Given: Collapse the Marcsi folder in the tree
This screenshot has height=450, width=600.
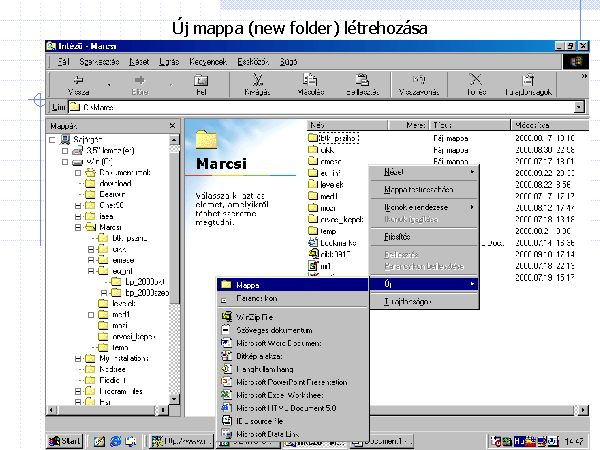Looking at the screenshot, I should (x=77, y=227).
